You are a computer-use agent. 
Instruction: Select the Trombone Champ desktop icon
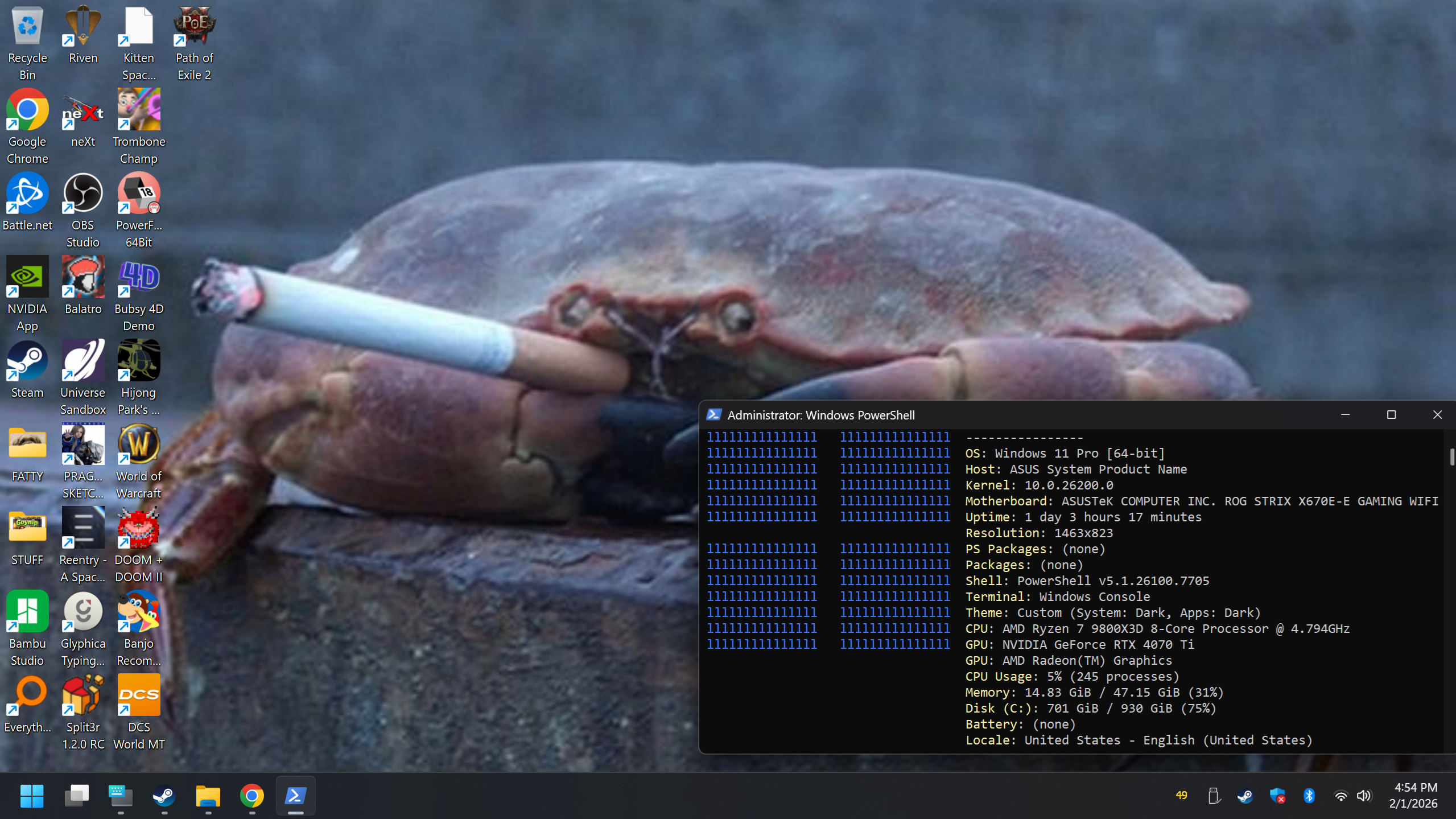[x=138, y=110]
